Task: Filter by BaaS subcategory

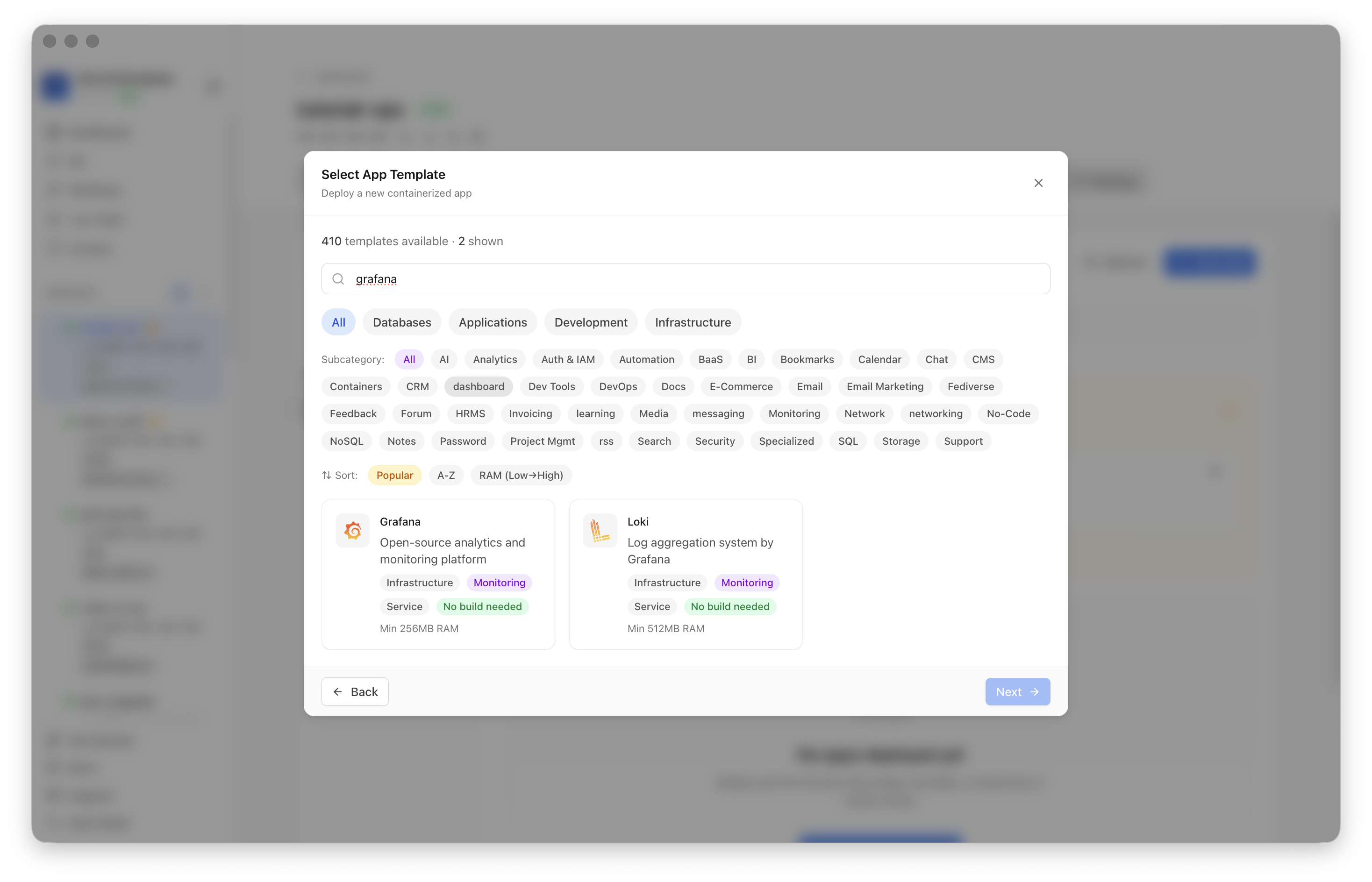Action: click(710, 359)
